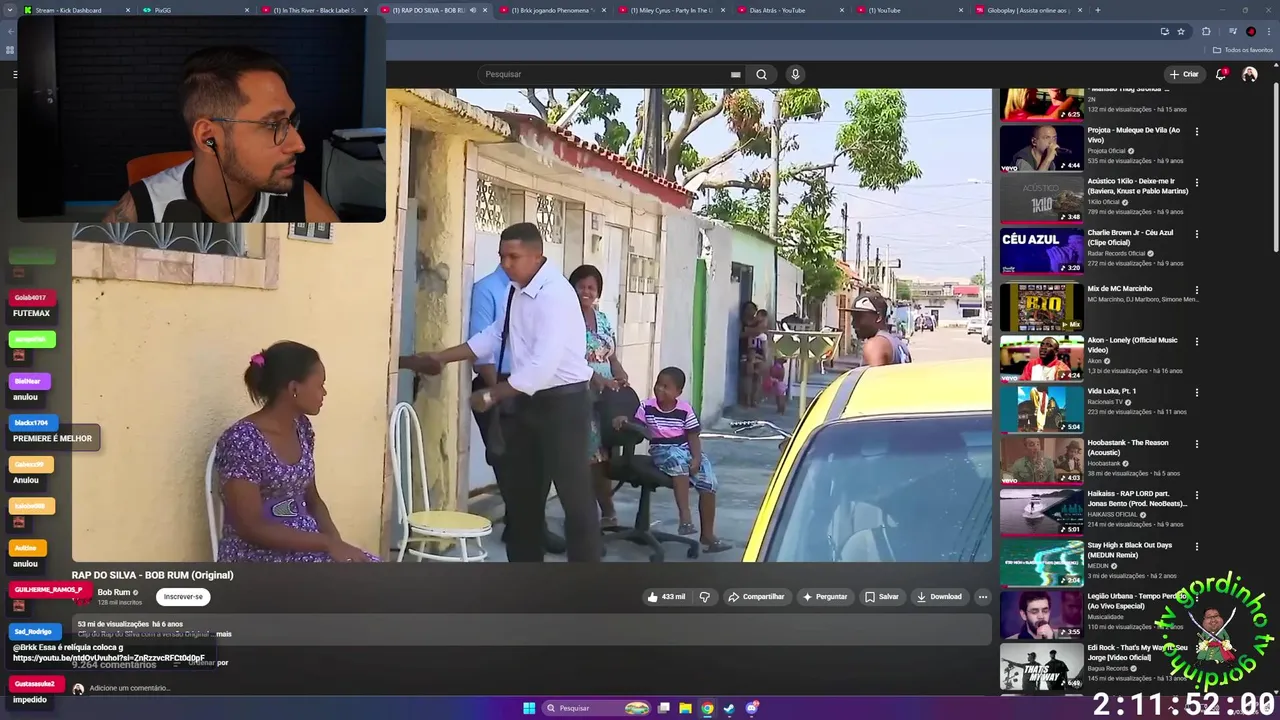Open Haikaiss - RAP LORD video title

click(x=1137, y=498)
